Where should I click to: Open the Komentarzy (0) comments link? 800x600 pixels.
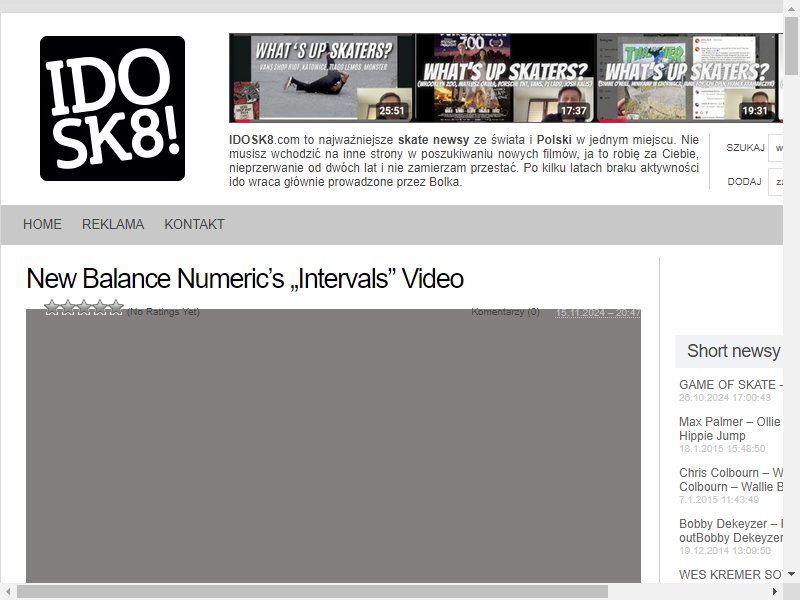[x=505, y=312]
